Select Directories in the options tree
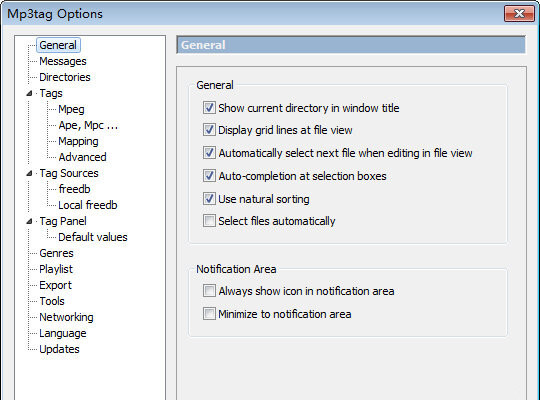 click(x=65, y=77)
